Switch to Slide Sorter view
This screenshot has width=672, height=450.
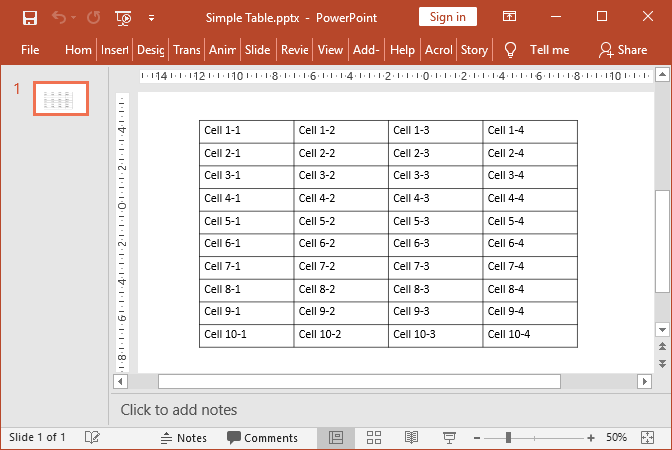click(x=374, y=437)
